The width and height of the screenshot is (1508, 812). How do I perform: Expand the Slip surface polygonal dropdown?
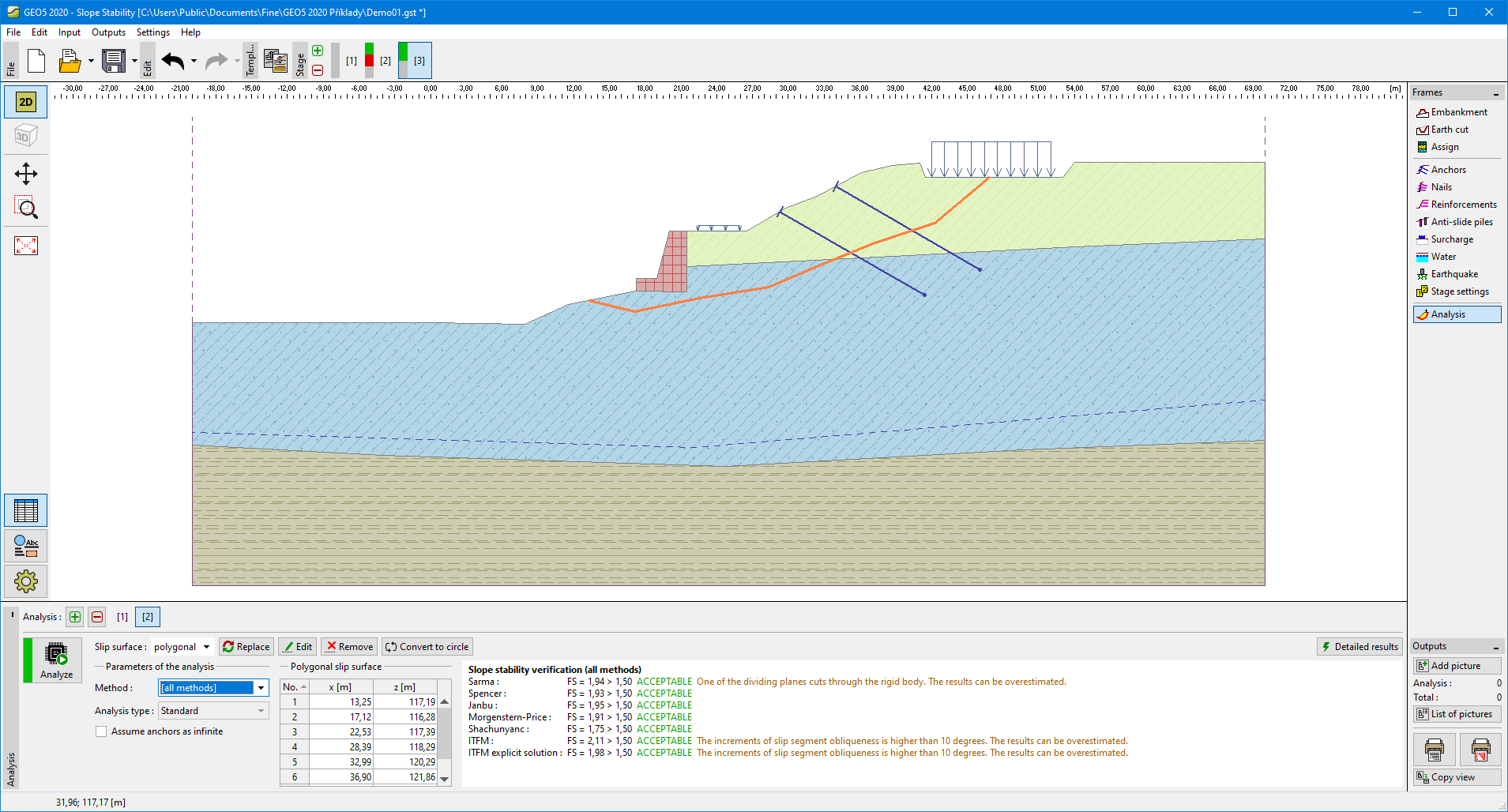click(206, 647)
